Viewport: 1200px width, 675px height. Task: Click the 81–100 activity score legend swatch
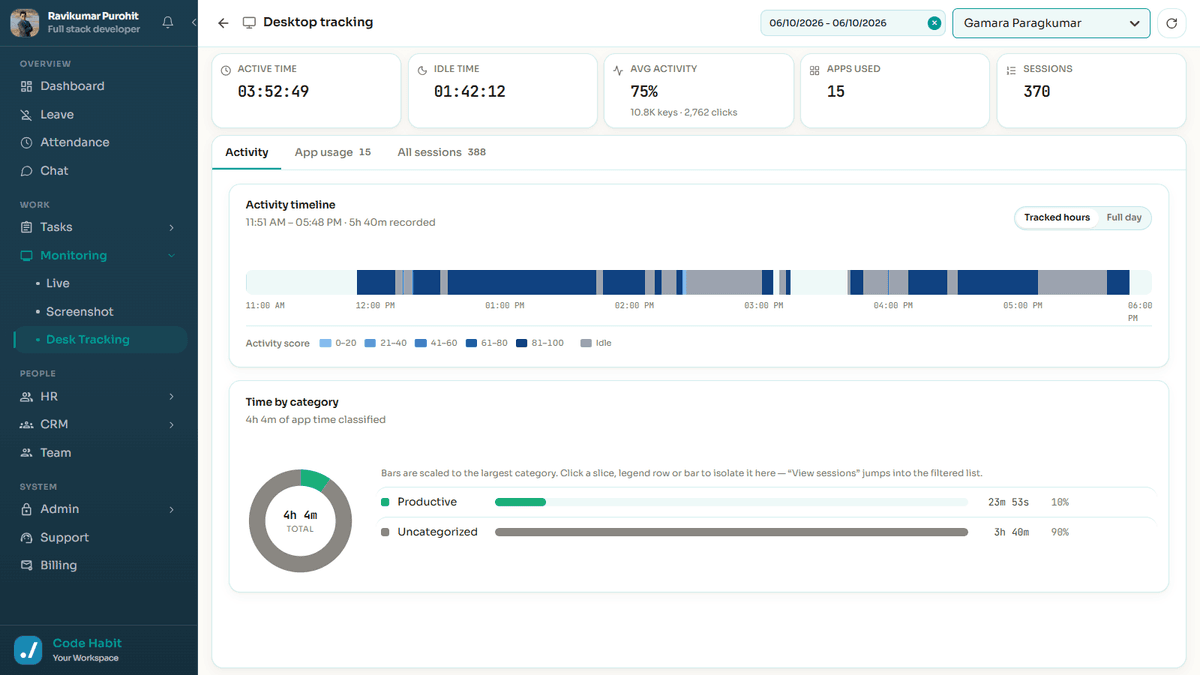tap(521, 344)
